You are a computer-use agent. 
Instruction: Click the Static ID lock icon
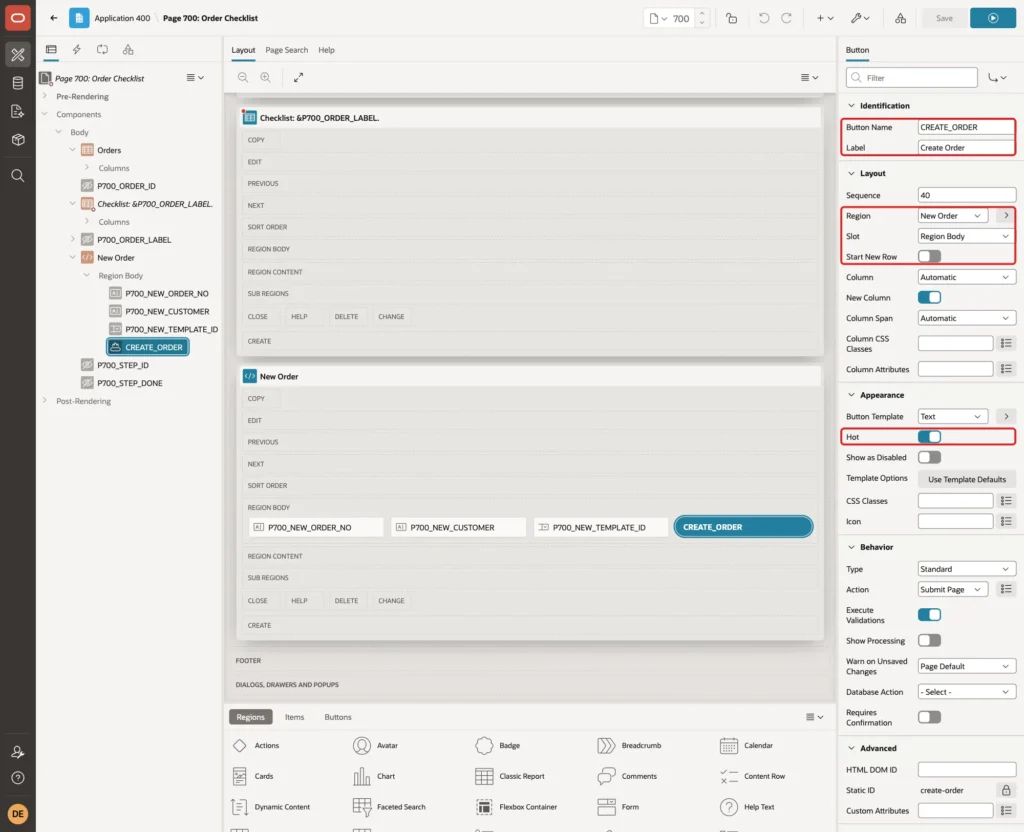1006,790
